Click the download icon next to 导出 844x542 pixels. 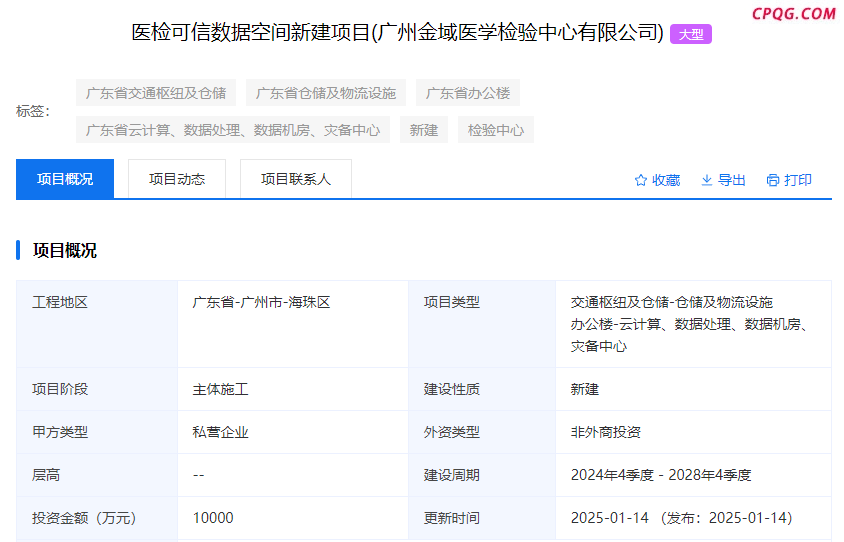707,180
